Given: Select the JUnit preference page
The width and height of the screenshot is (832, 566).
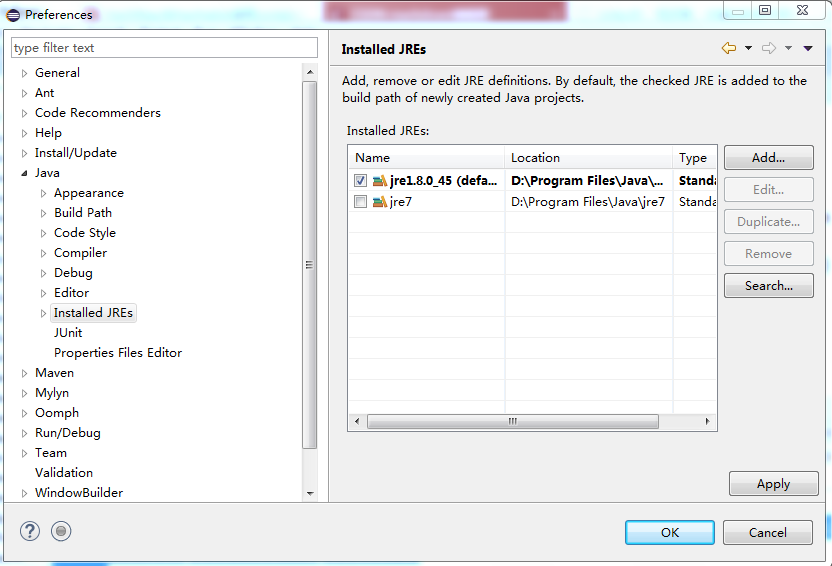Looking at the screenshot, I should click(x=68, y=333).
